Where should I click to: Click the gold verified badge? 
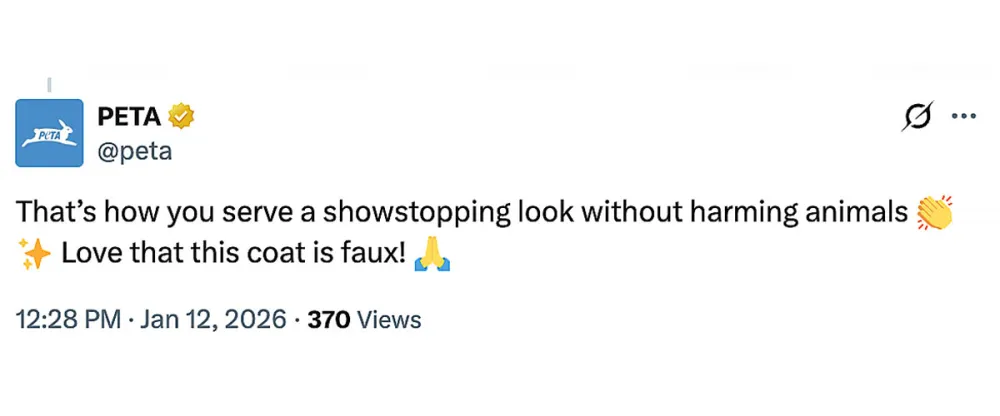[x=180, y=117]
